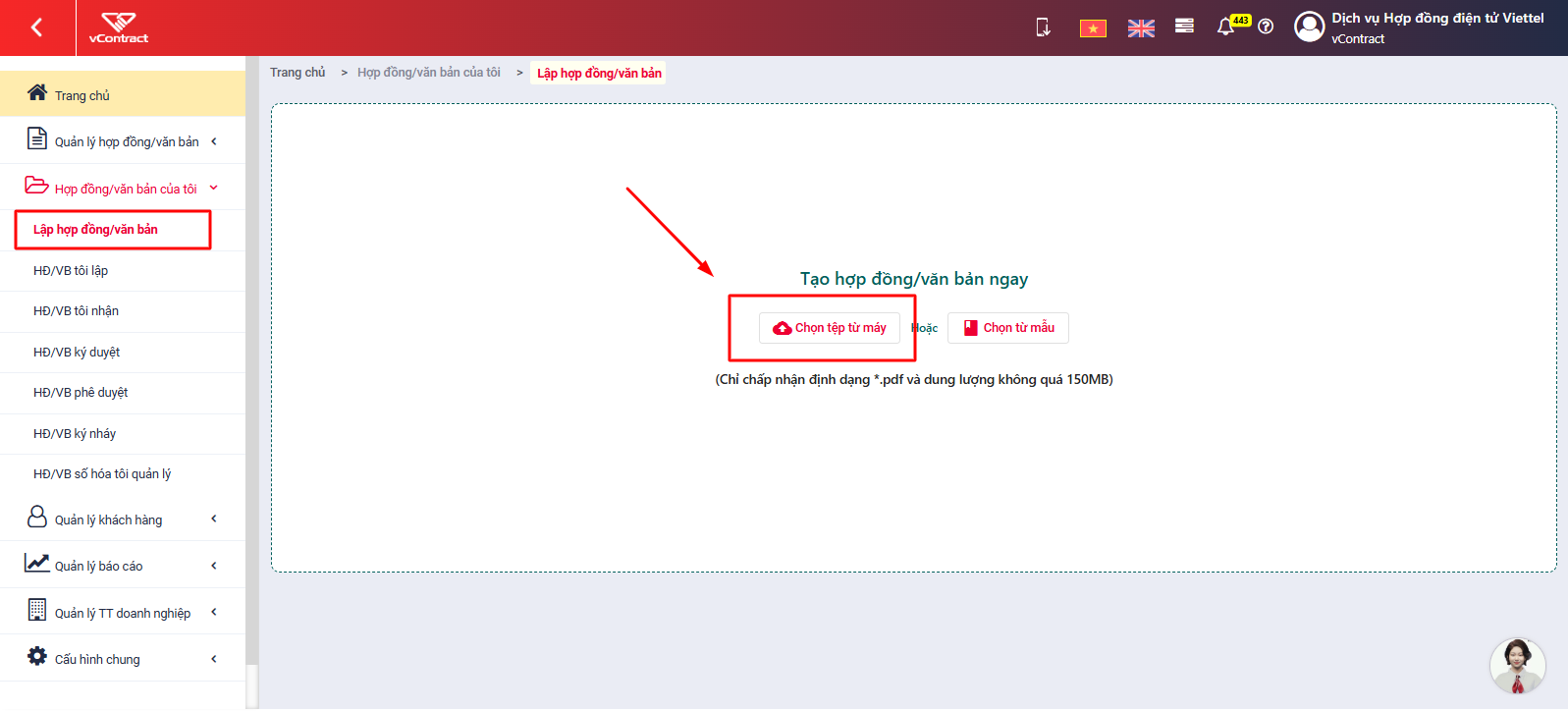Go to Trang chủ breadcrumb link
1568x711 pixels.
[297, 73]
